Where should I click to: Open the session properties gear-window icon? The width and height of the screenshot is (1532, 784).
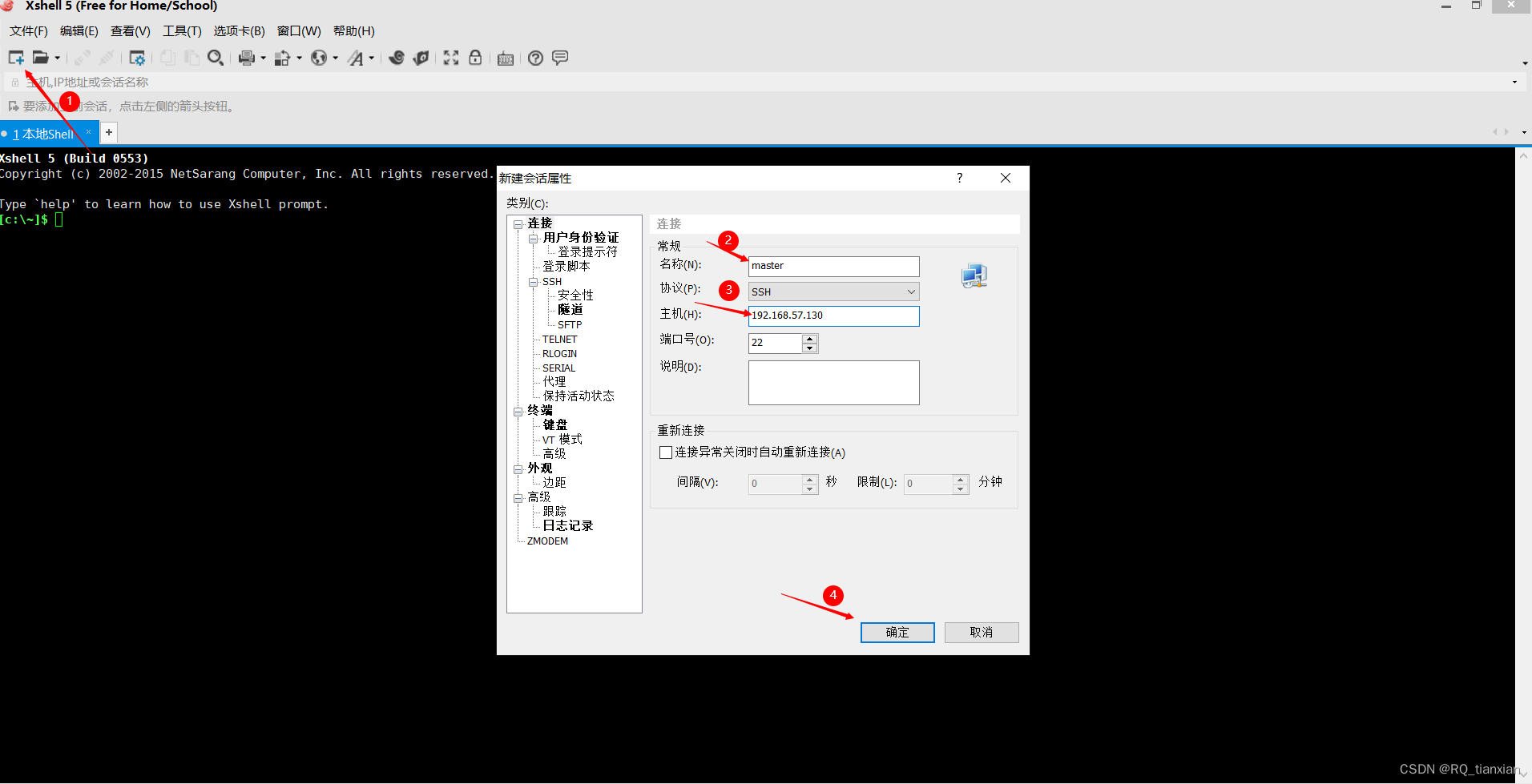(x=137, y=58)
